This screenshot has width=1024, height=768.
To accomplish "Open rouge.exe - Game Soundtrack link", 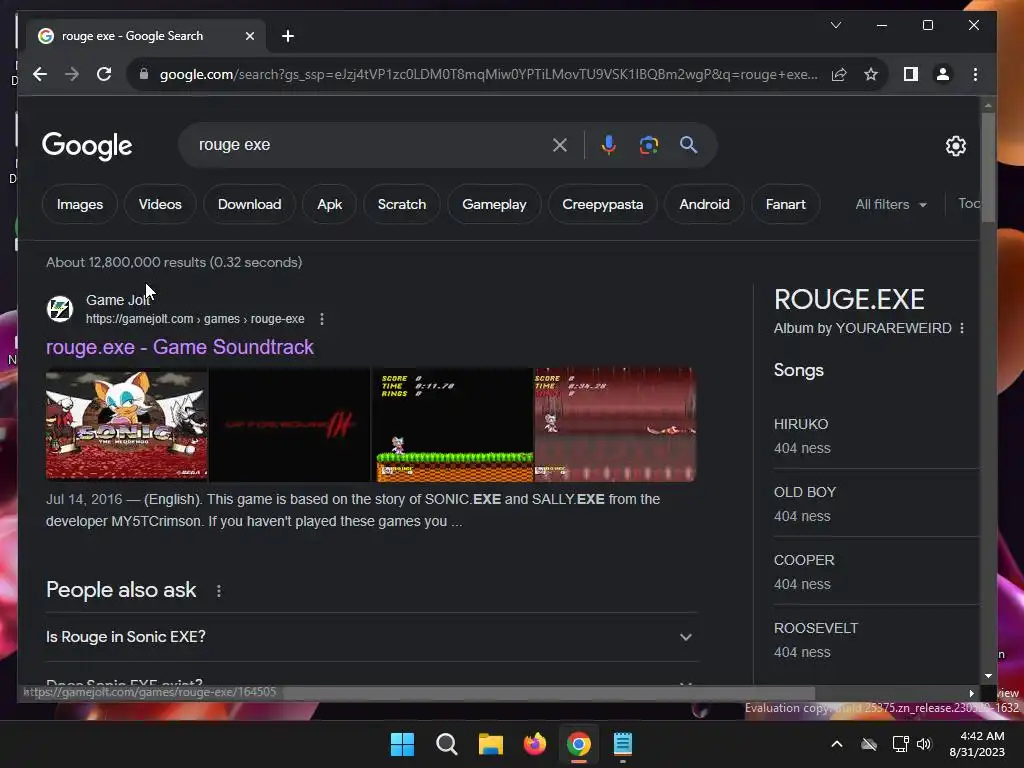I will [180, 347].
